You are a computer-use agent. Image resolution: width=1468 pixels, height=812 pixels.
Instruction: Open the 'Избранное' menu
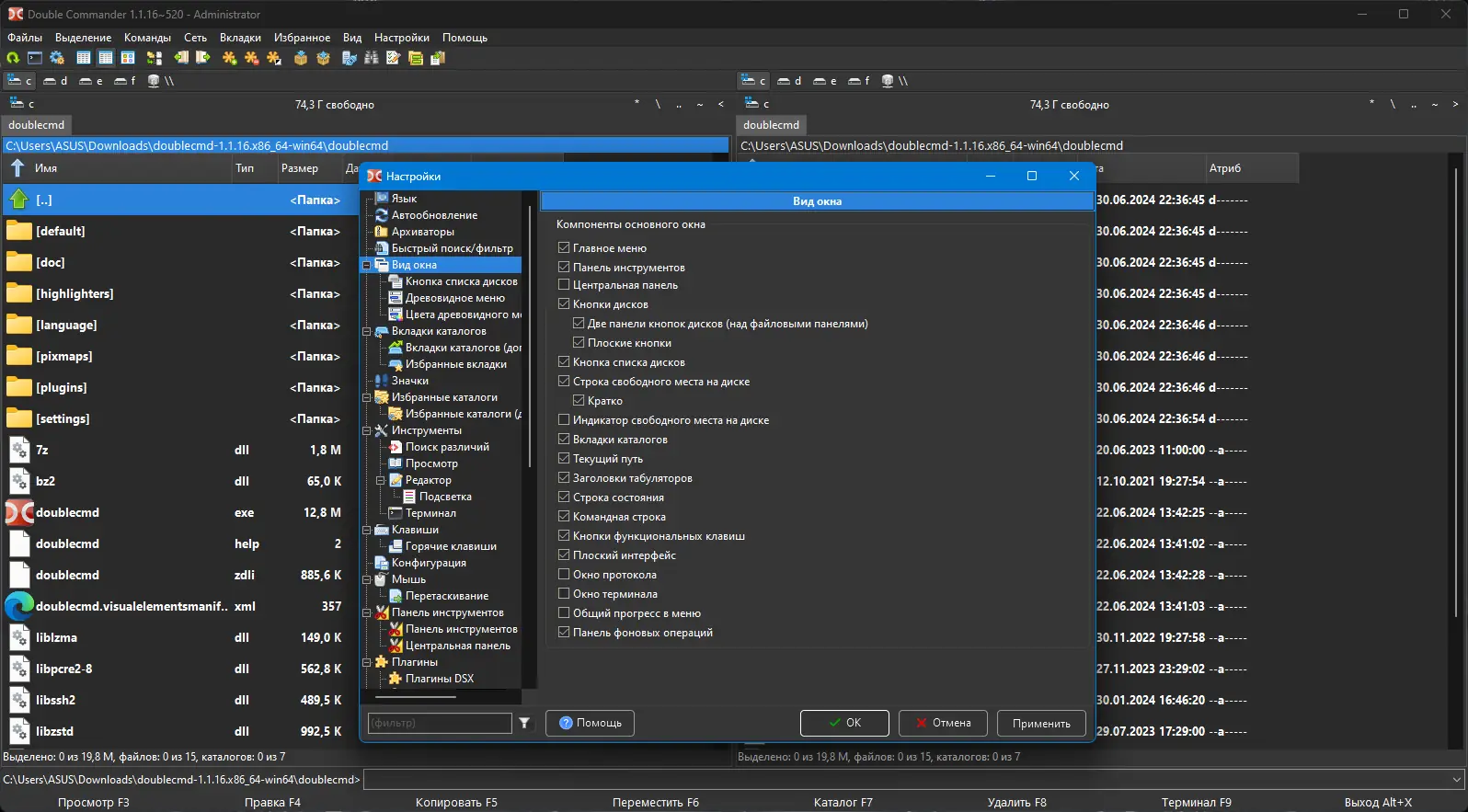pos(302,38)
